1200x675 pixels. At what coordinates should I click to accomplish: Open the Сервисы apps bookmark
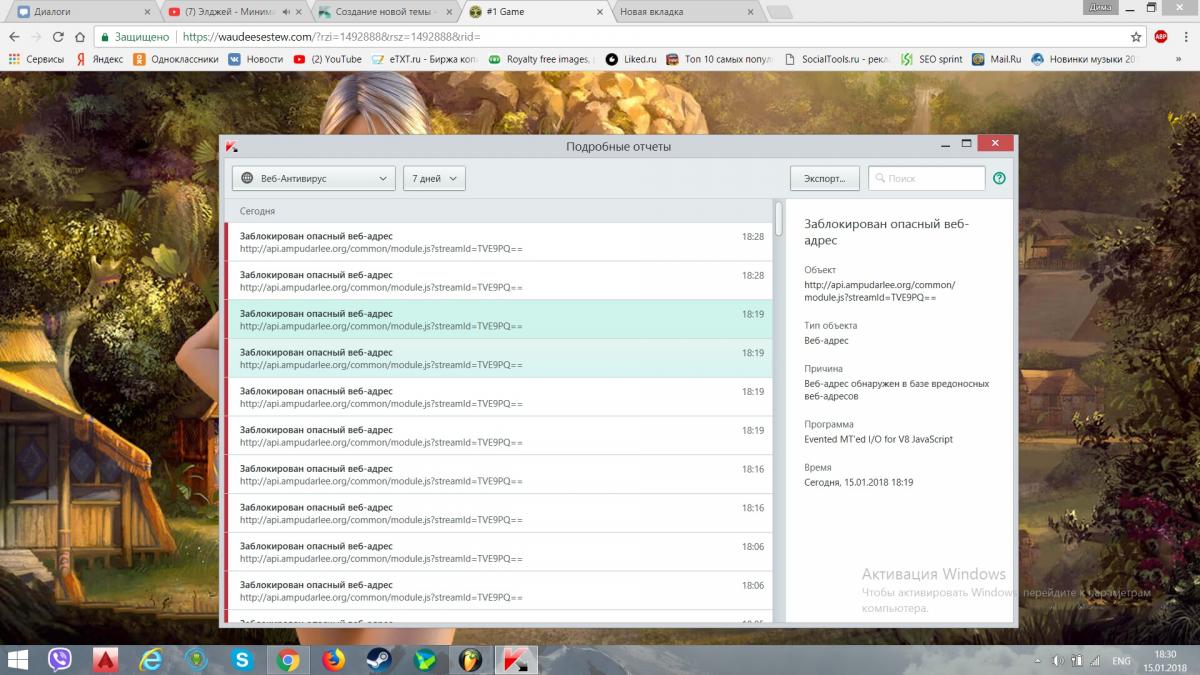pyautogui.click(x=36, y=59)
